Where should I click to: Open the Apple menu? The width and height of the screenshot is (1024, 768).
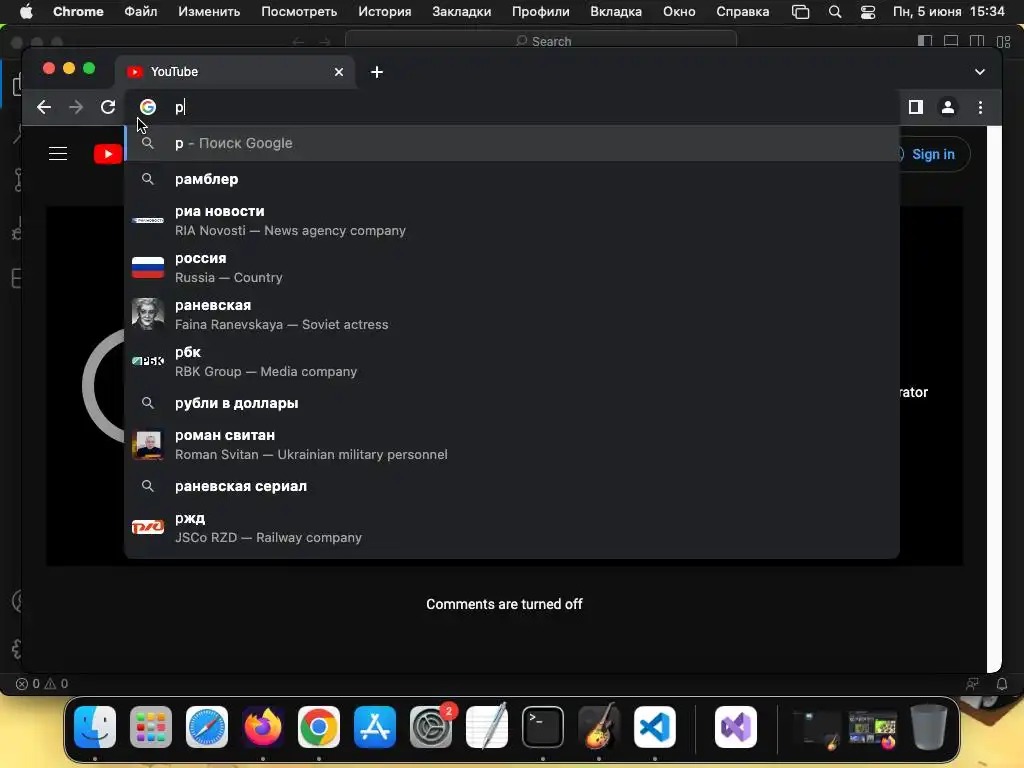pyautogui.click(x=26, y=12)
